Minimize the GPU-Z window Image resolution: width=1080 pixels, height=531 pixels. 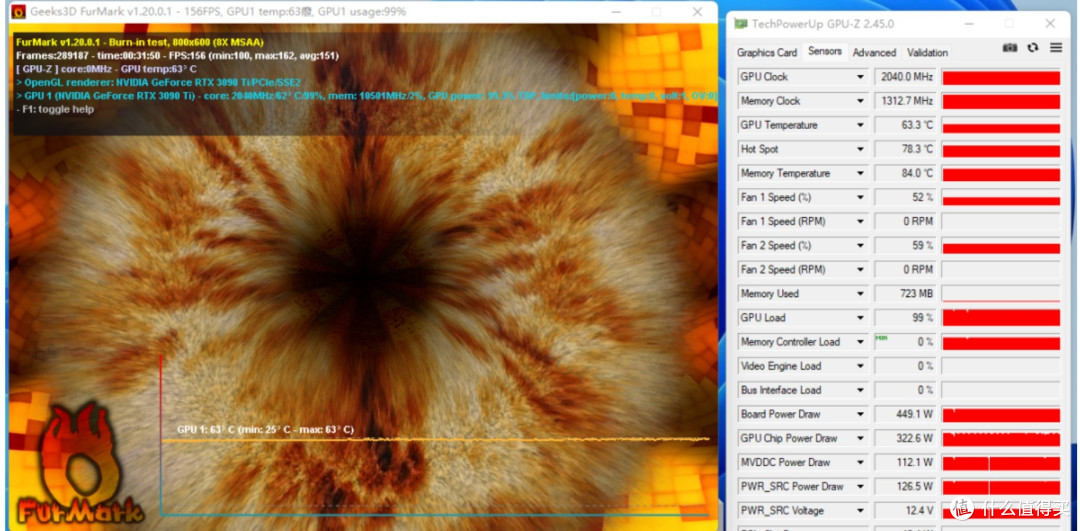969,23
